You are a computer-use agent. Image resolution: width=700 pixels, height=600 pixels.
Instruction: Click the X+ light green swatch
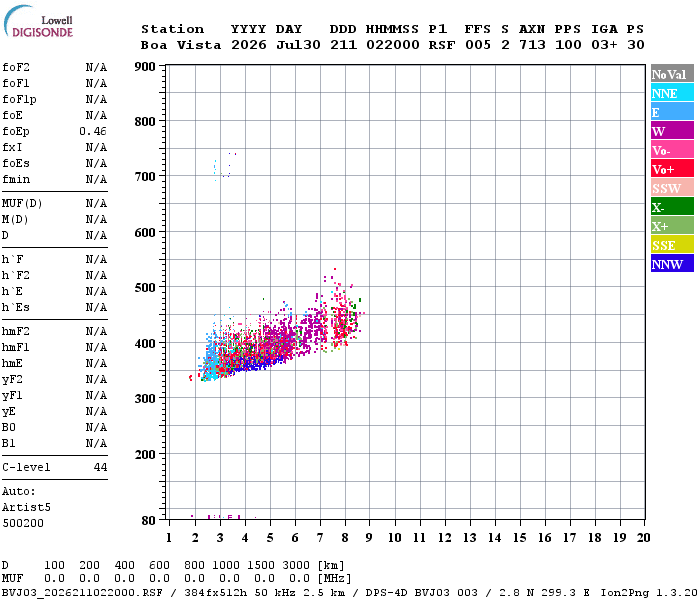(672, 225)
